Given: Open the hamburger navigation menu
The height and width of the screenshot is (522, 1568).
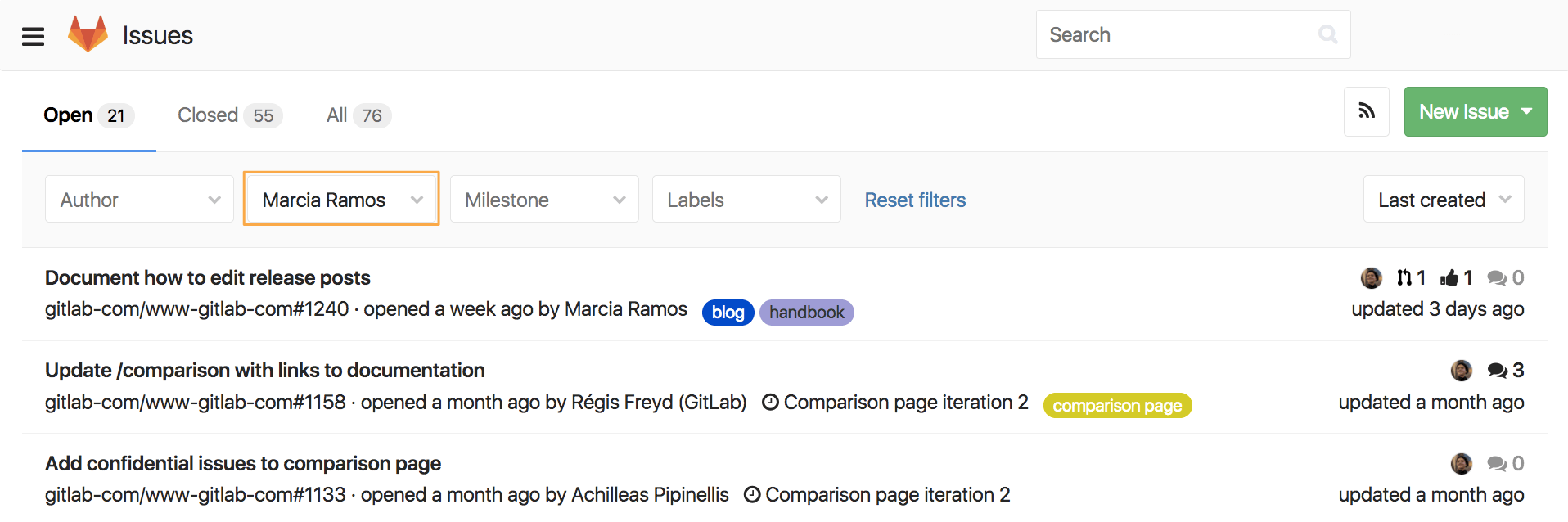Looking at the screenshot, I should (x=33, y=36).
